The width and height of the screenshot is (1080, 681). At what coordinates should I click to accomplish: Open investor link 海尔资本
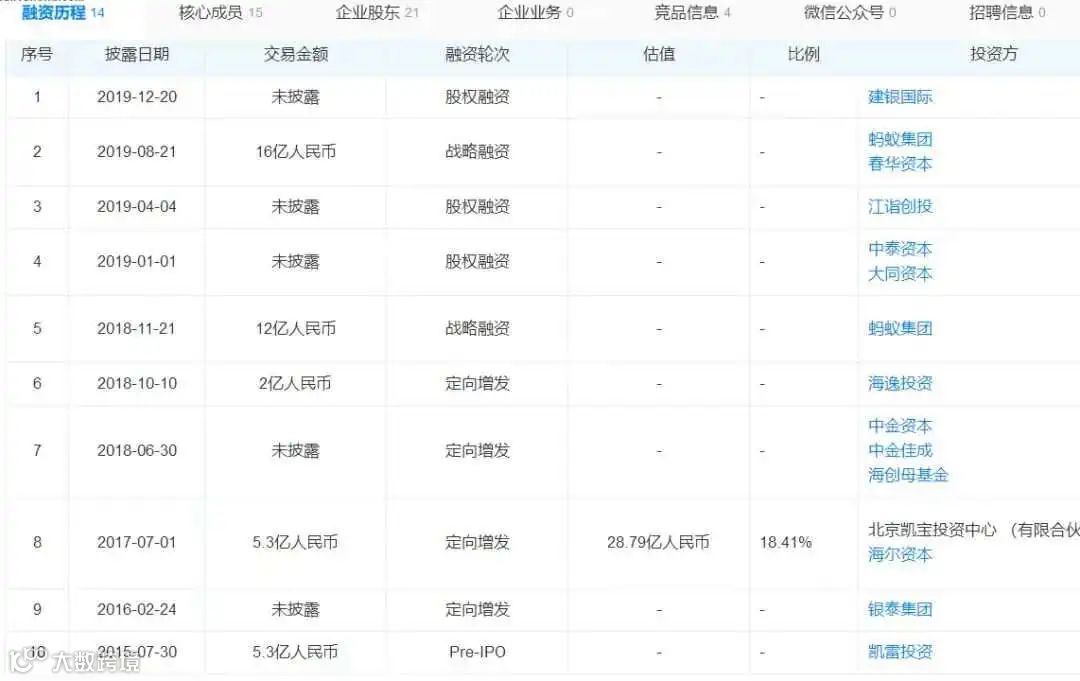[x=900, y=554]
